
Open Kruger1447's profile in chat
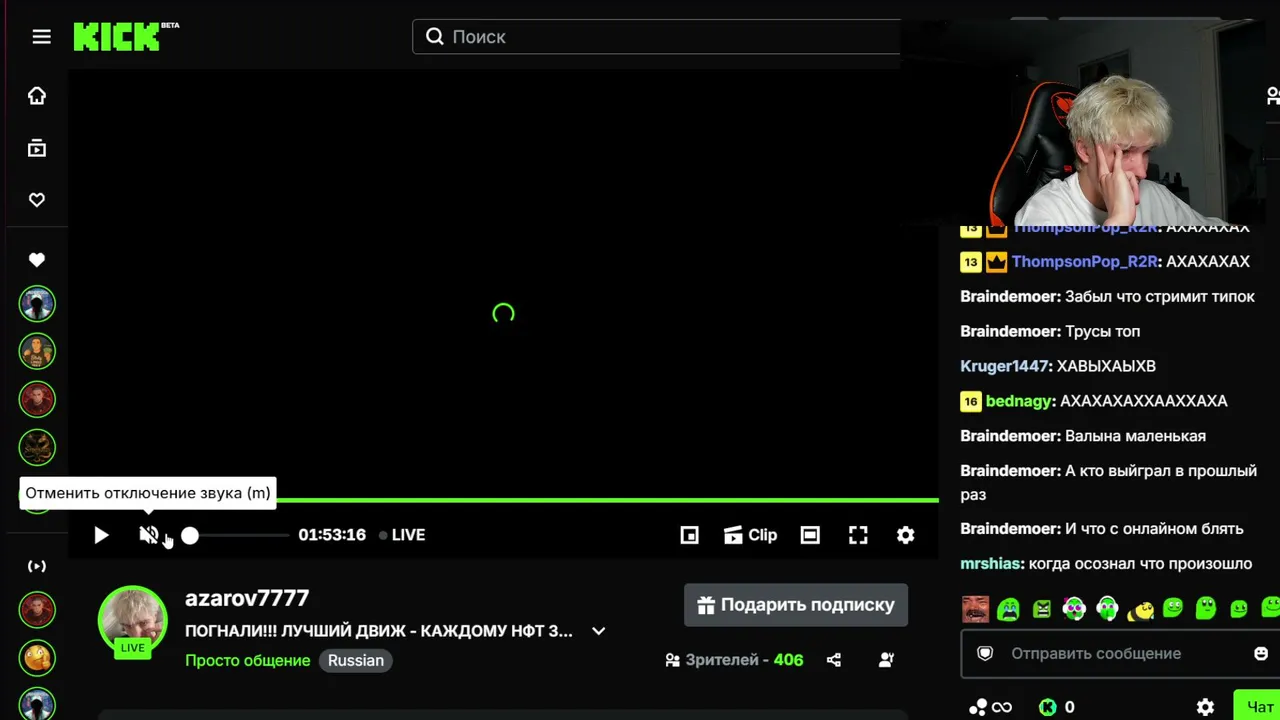[1004, 366]
